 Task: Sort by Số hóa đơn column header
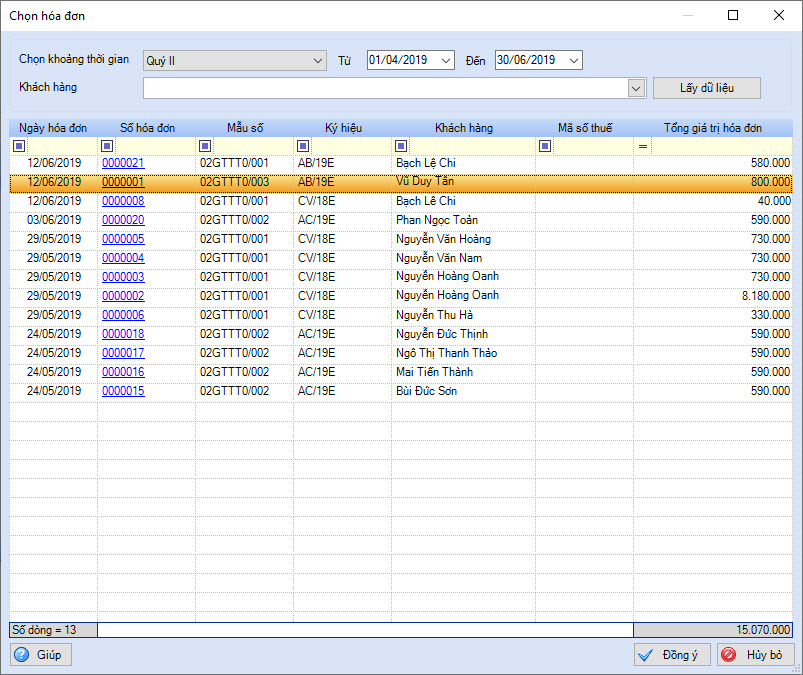click(x=147, y=128)
